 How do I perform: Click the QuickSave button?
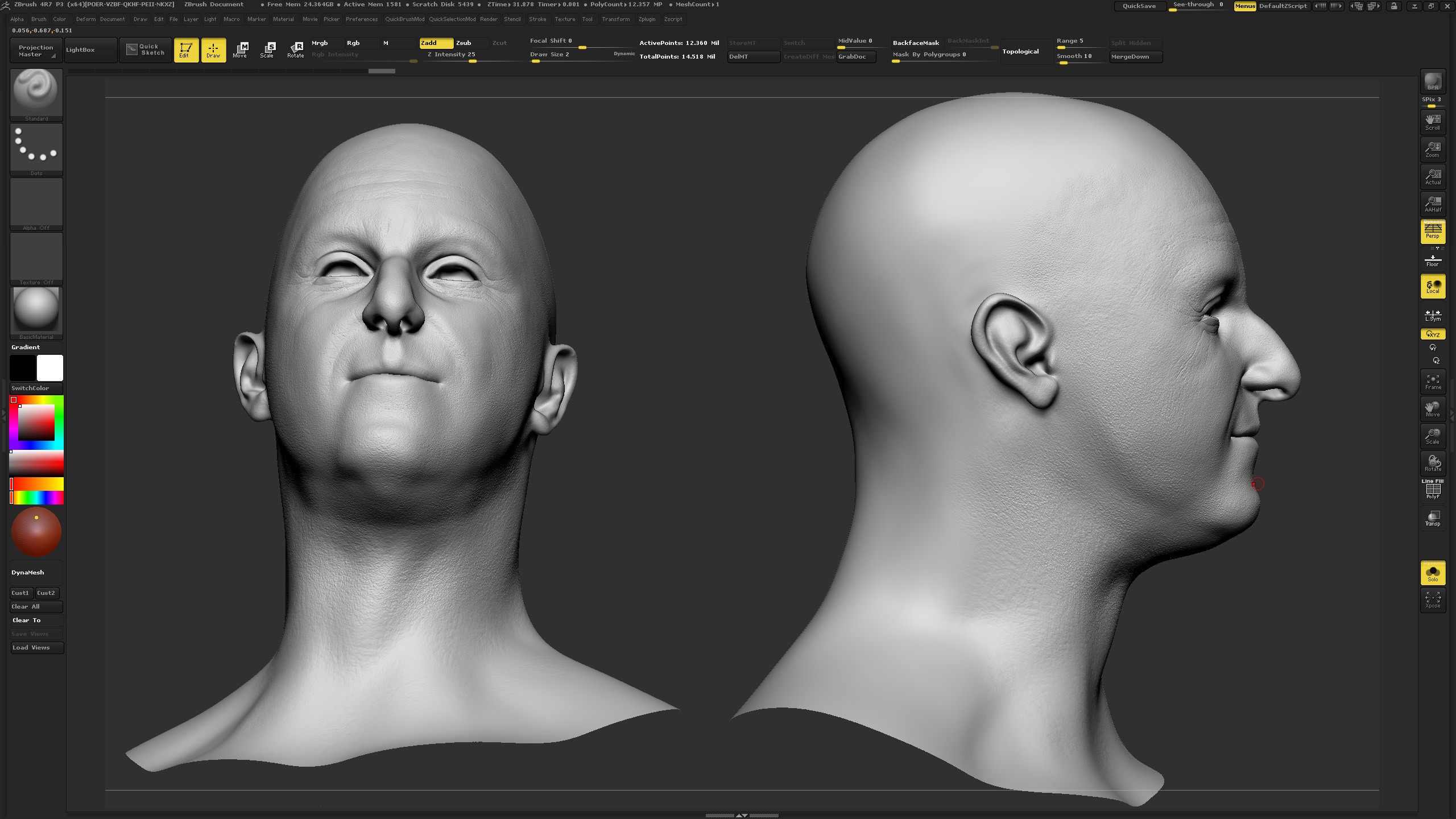(x=1139, y=6)
